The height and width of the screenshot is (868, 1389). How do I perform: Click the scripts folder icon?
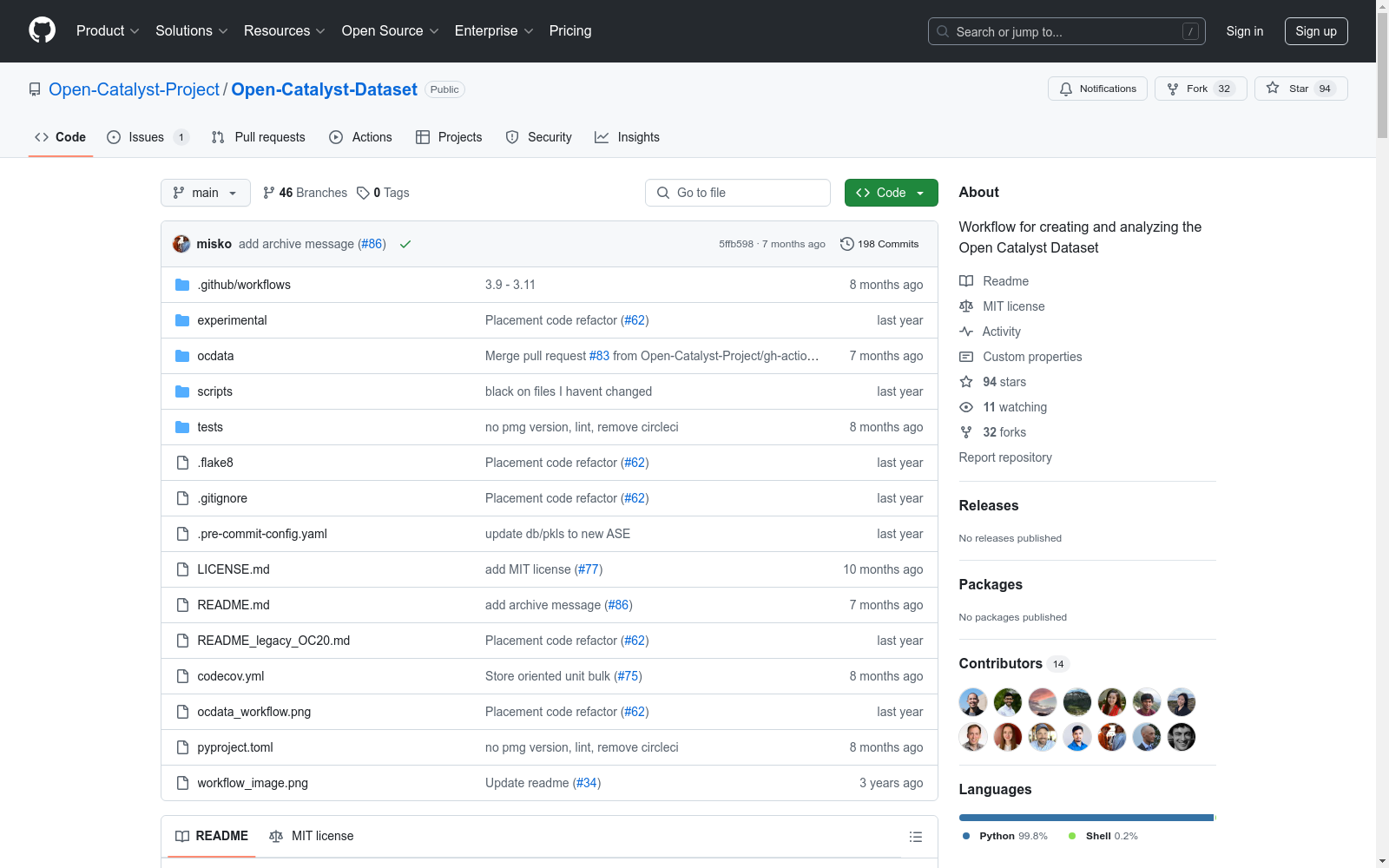click(182, 391)
